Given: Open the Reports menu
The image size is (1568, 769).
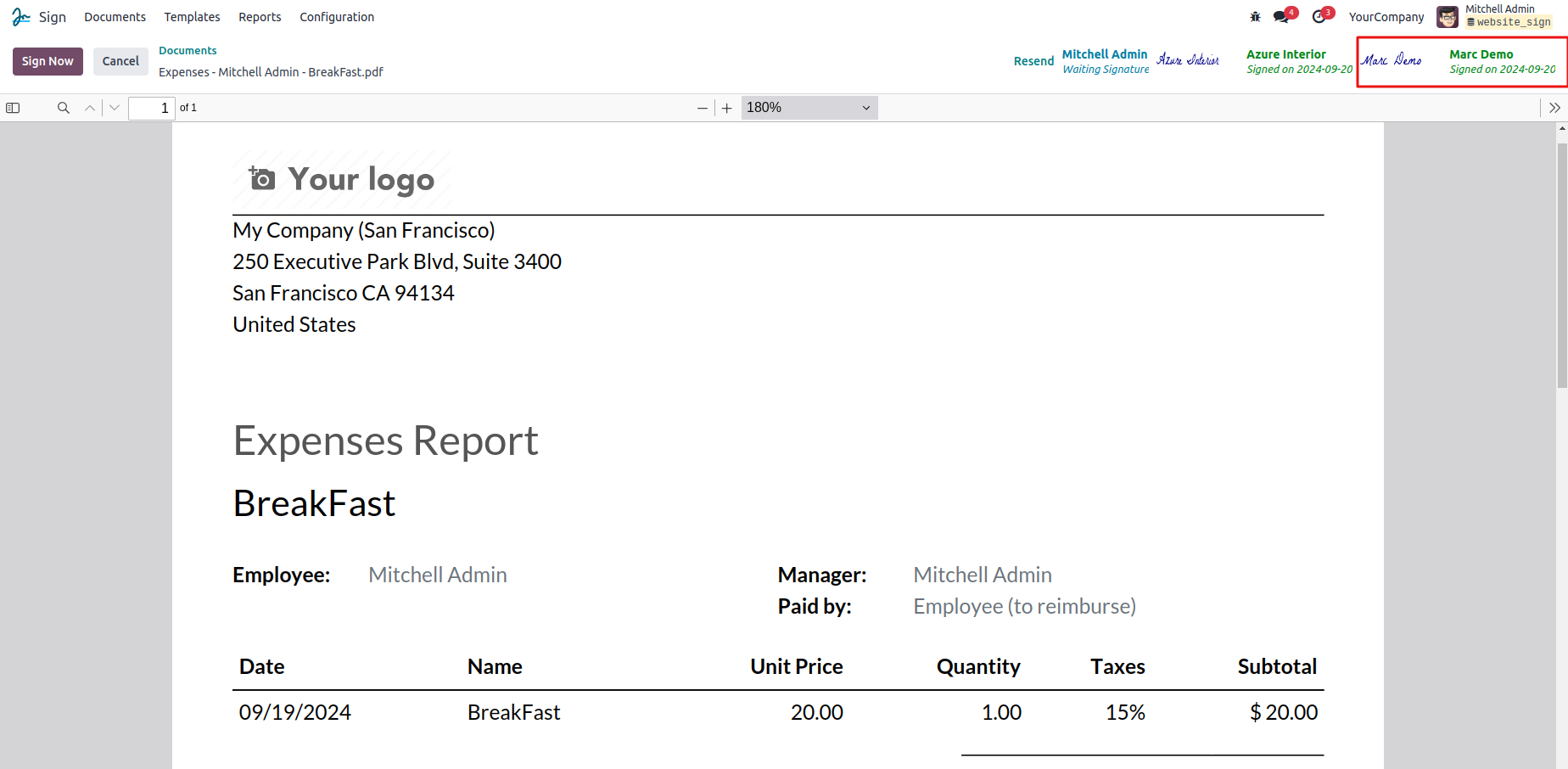Looking at the screenshot, I should 260,17.
